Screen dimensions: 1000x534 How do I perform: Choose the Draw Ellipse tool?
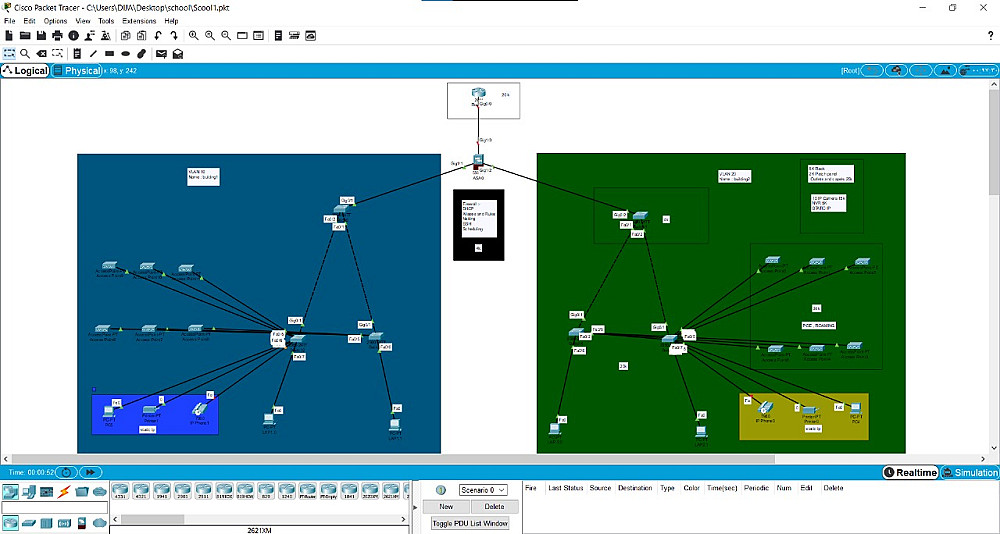pos(126,54)
